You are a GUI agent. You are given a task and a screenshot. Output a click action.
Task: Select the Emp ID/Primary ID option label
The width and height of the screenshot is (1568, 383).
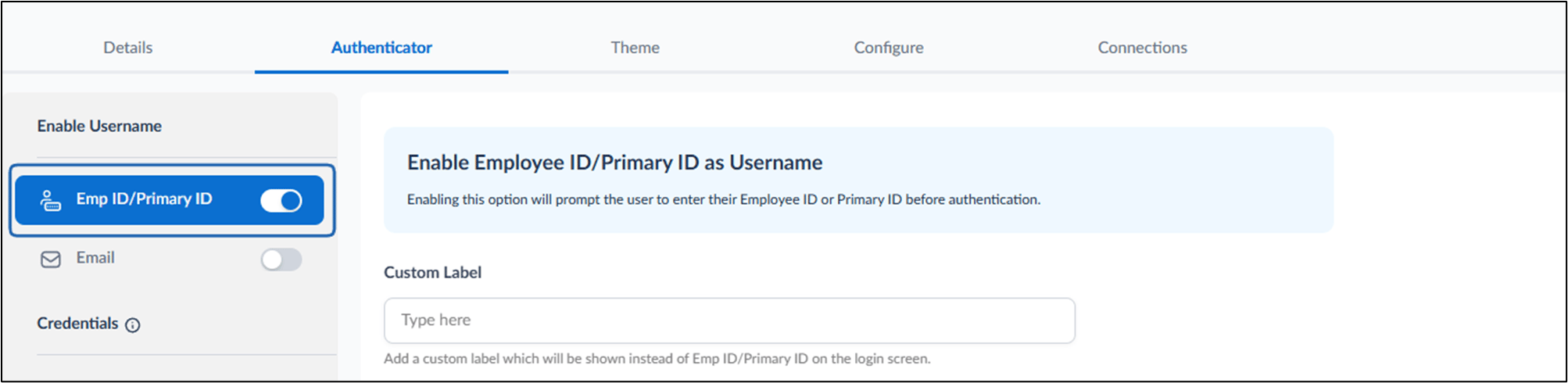click(144, 199)
